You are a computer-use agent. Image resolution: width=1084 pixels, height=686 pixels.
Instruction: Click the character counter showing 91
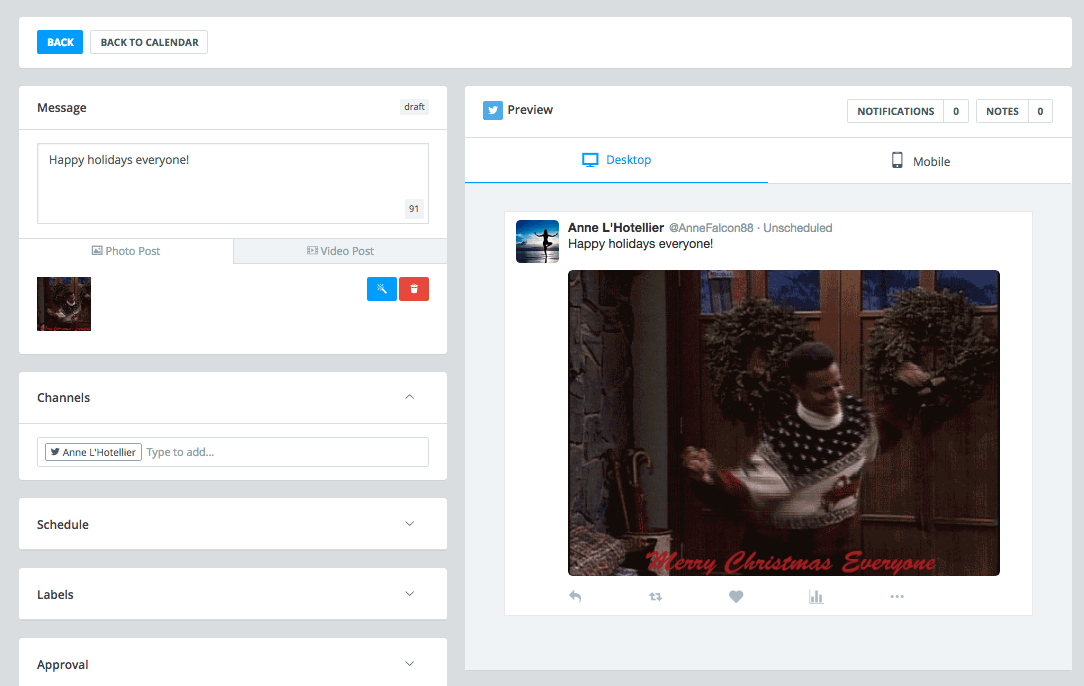point(413,208)
